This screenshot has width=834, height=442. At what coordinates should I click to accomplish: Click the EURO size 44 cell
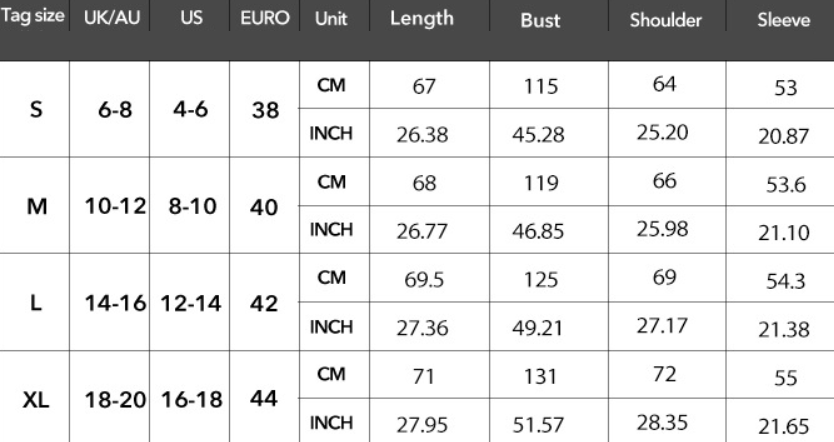tap(264, 398)
